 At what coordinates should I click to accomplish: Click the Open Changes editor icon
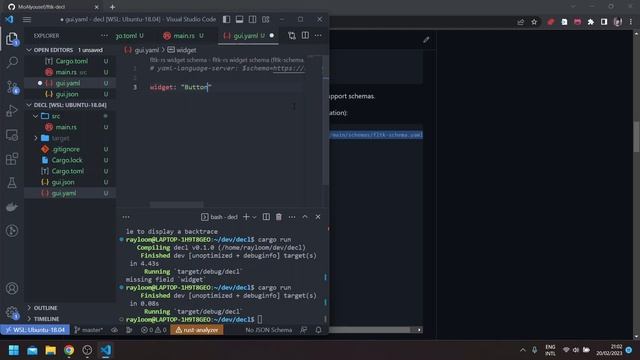point(291,36)
